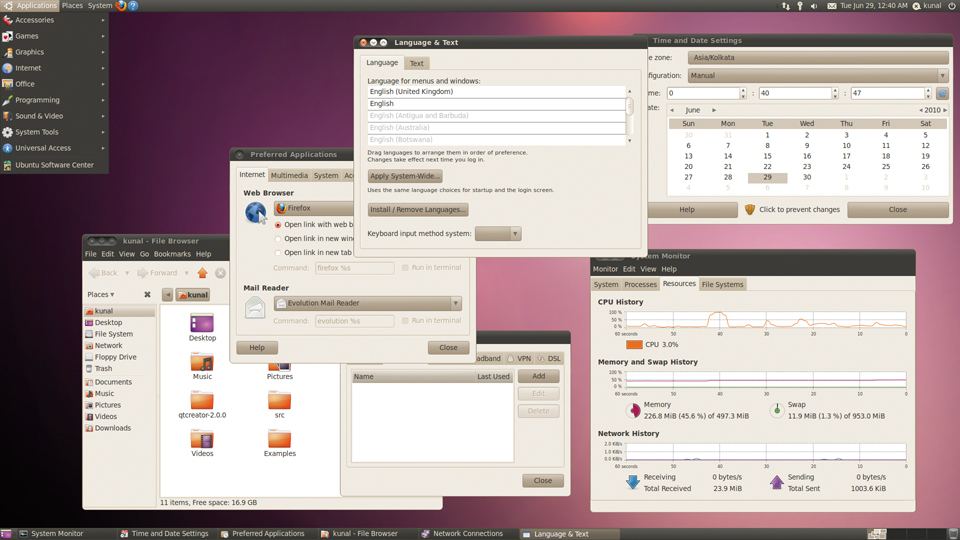The width and height of the screenshot is (960, 540).
Task: Open the Back history dropdown arrow
Action: pyautogui.click(x=127, y=273)
